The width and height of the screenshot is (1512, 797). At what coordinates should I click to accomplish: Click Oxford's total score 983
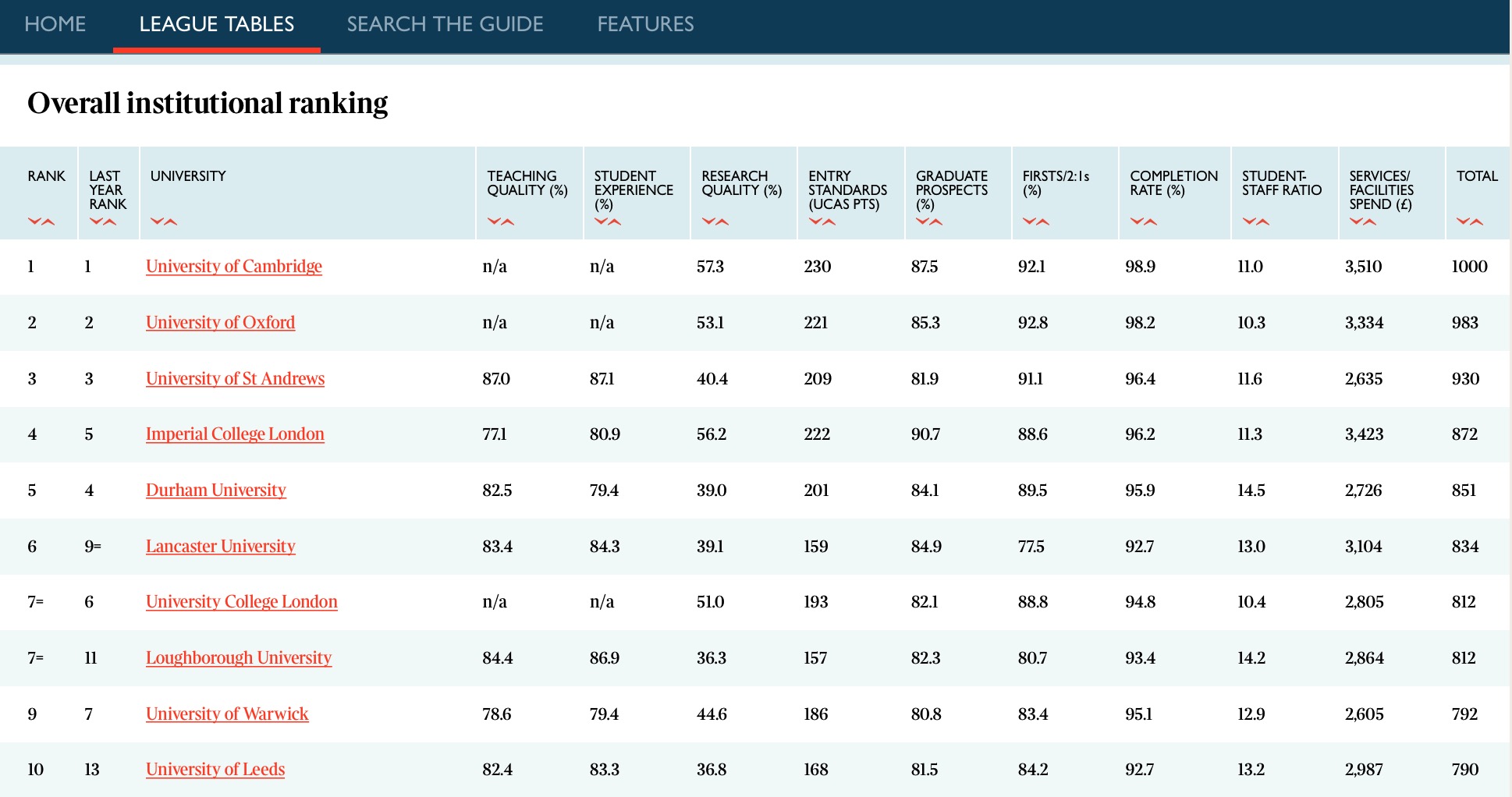pos(1465,323)
